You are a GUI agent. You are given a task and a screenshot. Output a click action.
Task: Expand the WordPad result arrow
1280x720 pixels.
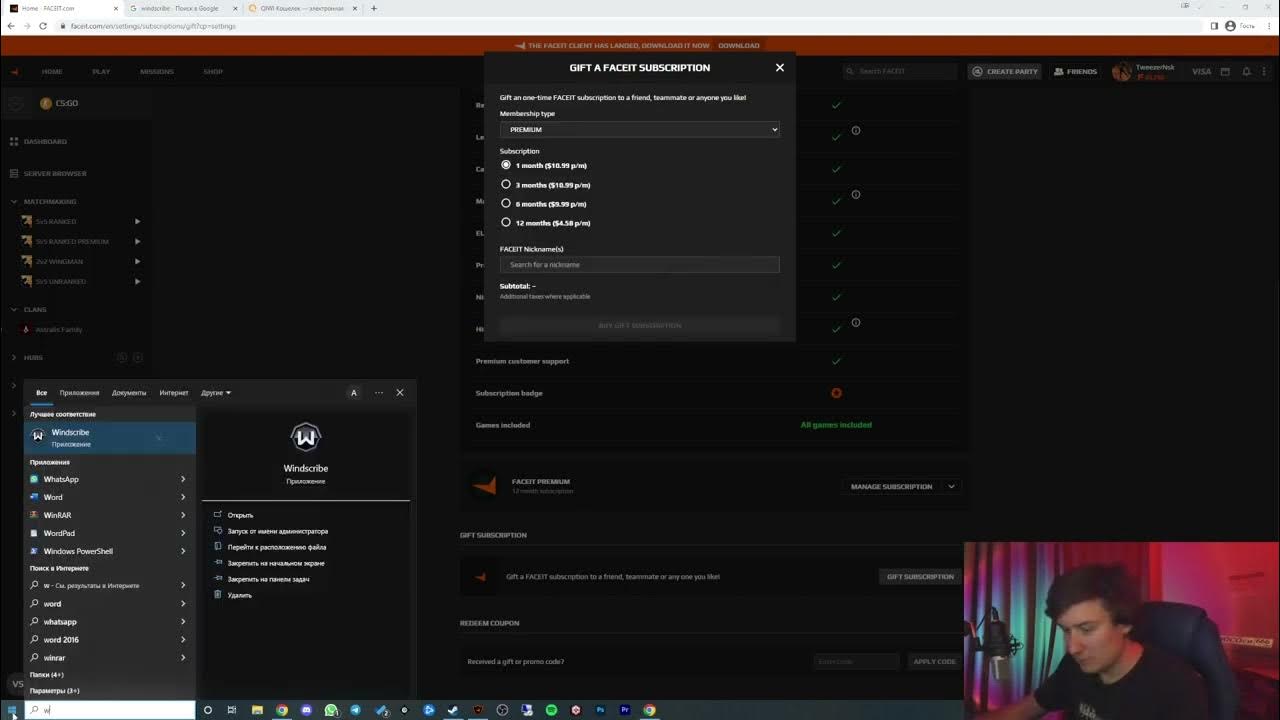click(x=183, y=533)
